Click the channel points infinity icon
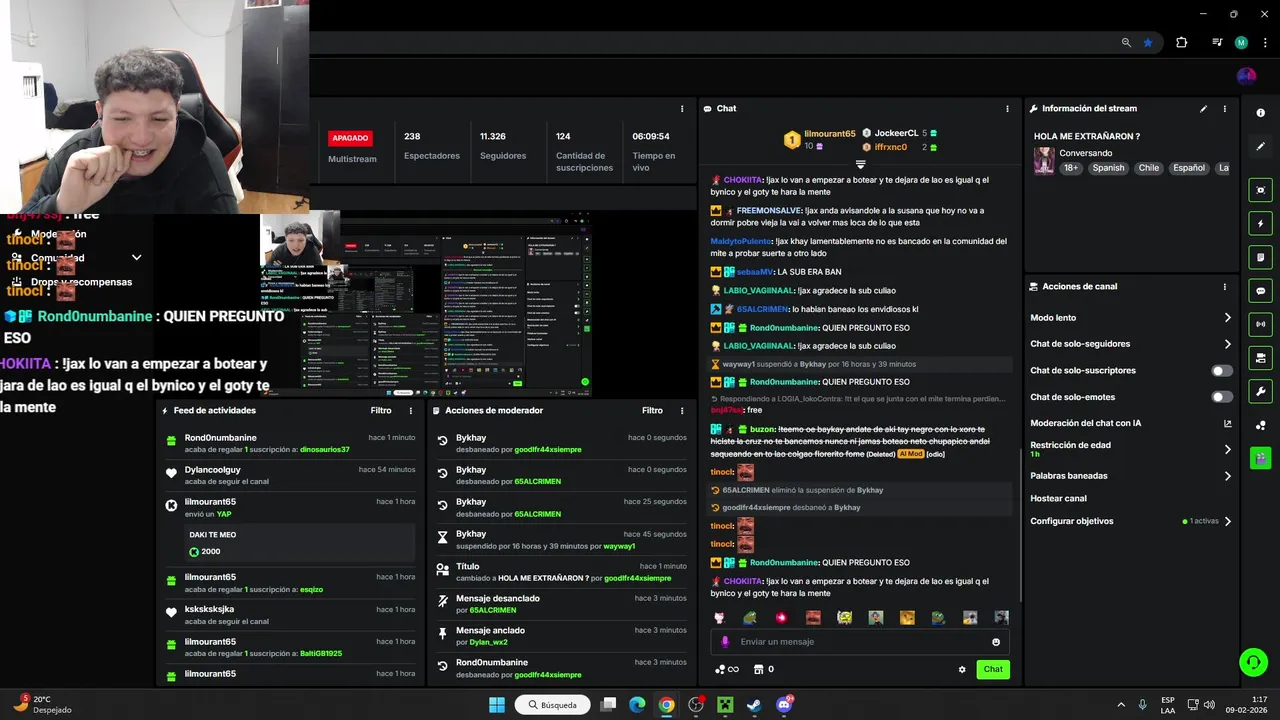This screenshot has width=1280, height=720. [x=726, y=669]
